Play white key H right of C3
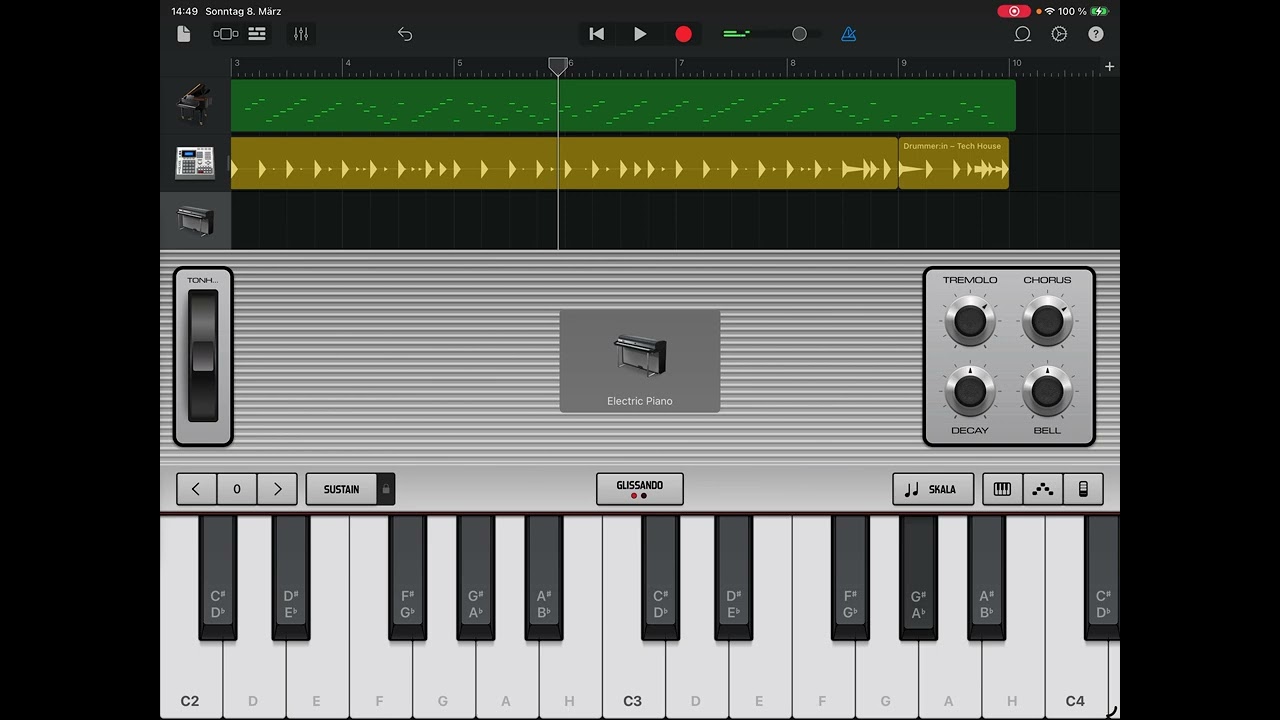 (1012, 680)
